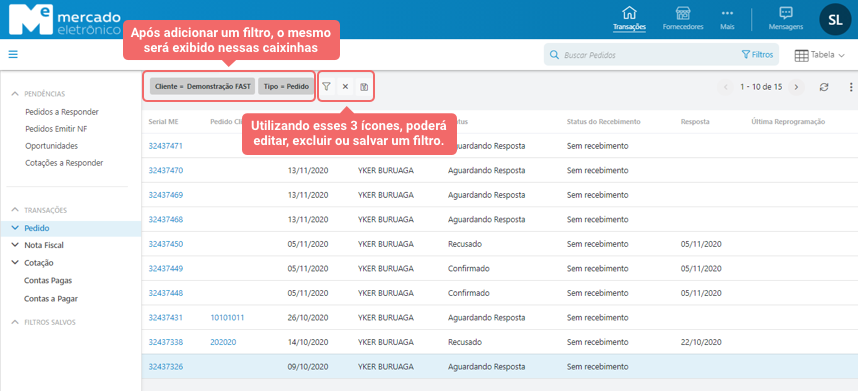Screen dimensions: 858x391
Task: Click Recusado status of order 32437450
Action: (465, 244)
